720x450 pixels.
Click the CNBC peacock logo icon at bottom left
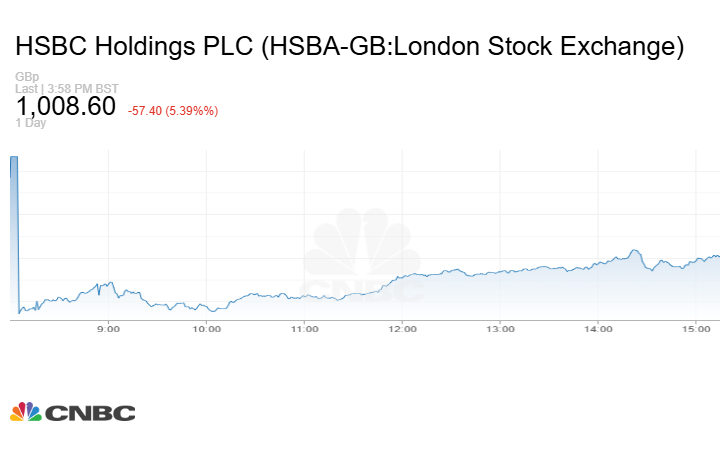click(26, 412)
